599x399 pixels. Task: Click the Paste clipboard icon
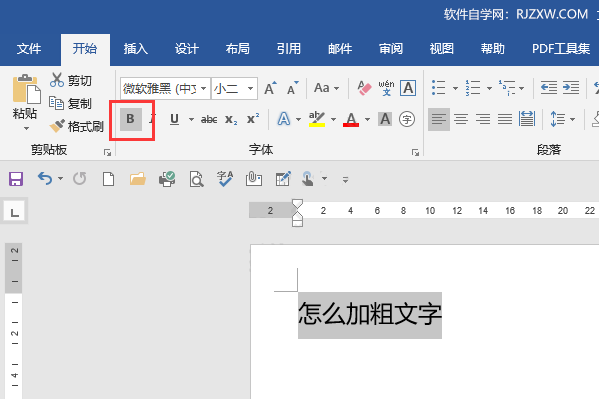coord(26,89)
